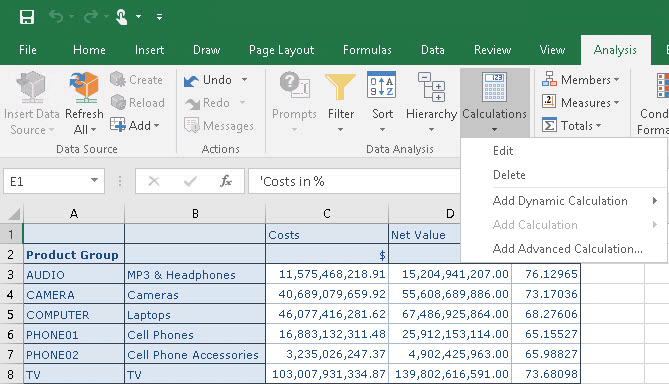The height and width of the screenshot is (384, 669).
Task: Click the Undo icon in Actions group
Action: (x=192, y=80)
